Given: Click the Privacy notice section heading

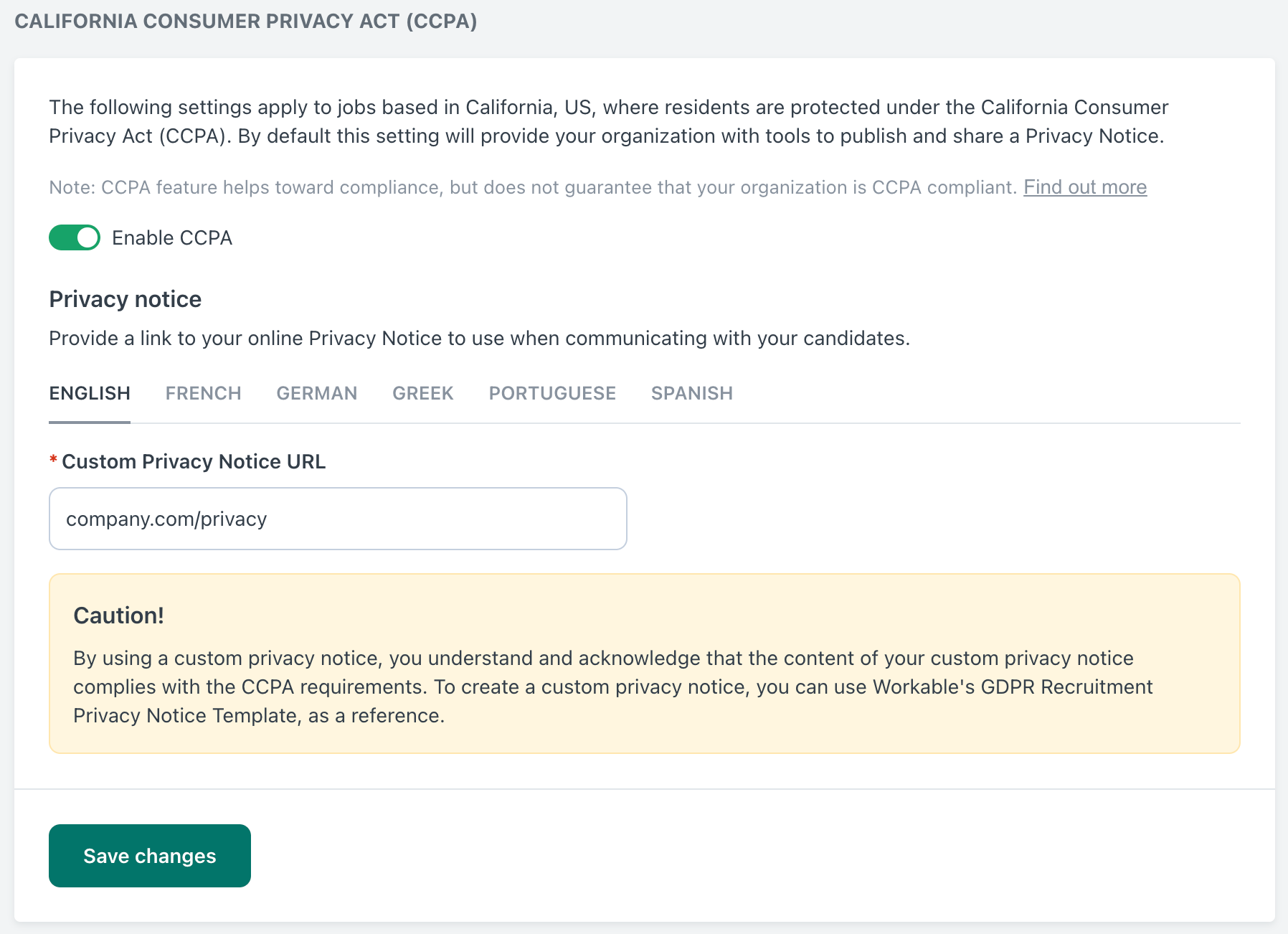Looking at the screenshot, I should click(x=126, y=299).
